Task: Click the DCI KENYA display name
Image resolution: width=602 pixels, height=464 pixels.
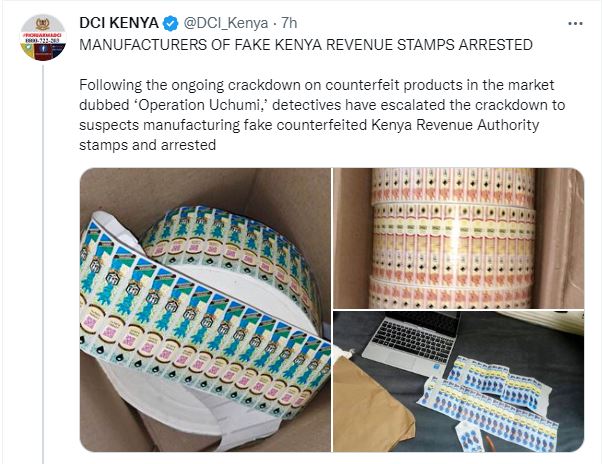Action: coord(119,23)
